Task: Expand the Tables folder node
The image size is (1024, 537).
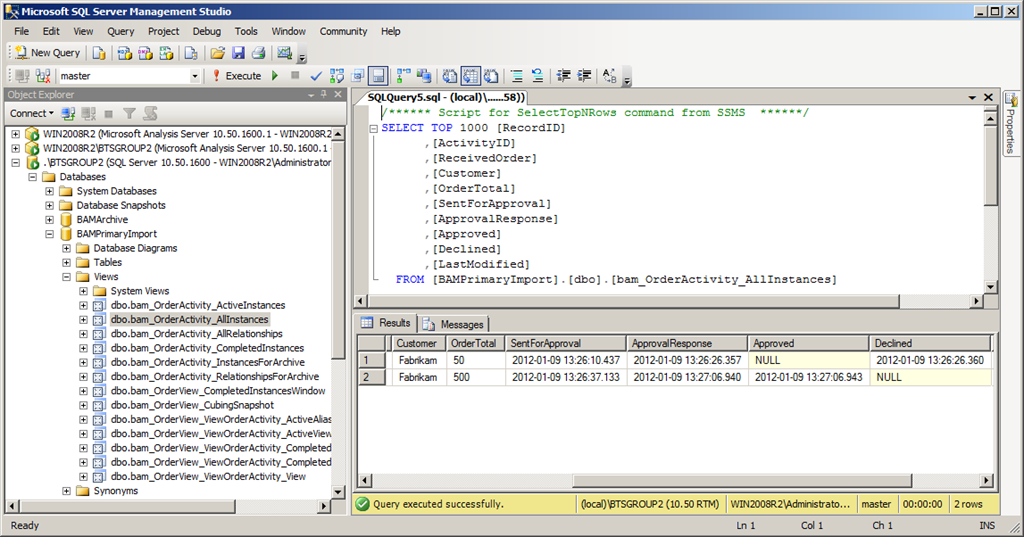Action: click(x=67, y=263)
